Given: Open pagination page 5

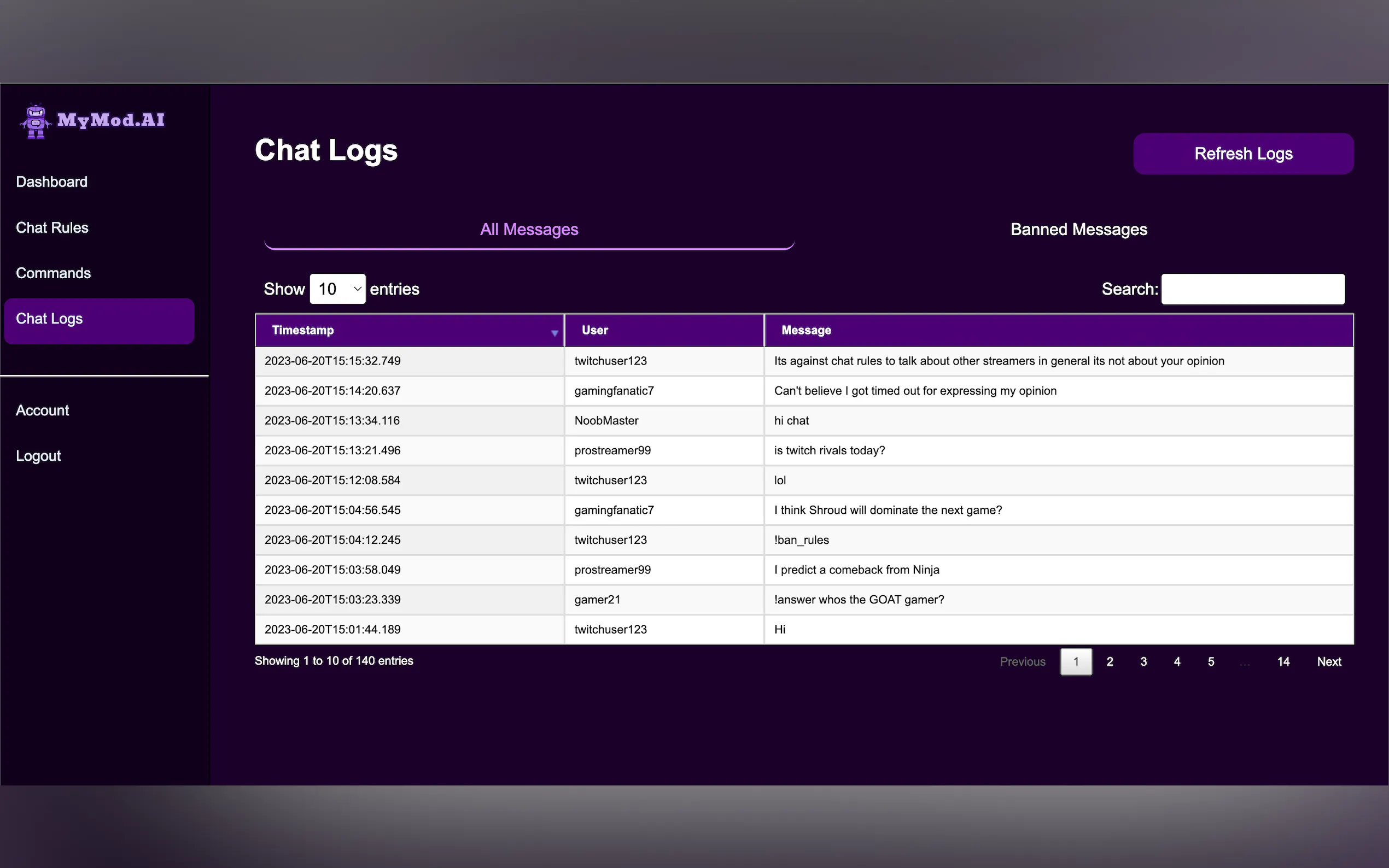Looking at the screenshot, I should tap(1210, 661).
